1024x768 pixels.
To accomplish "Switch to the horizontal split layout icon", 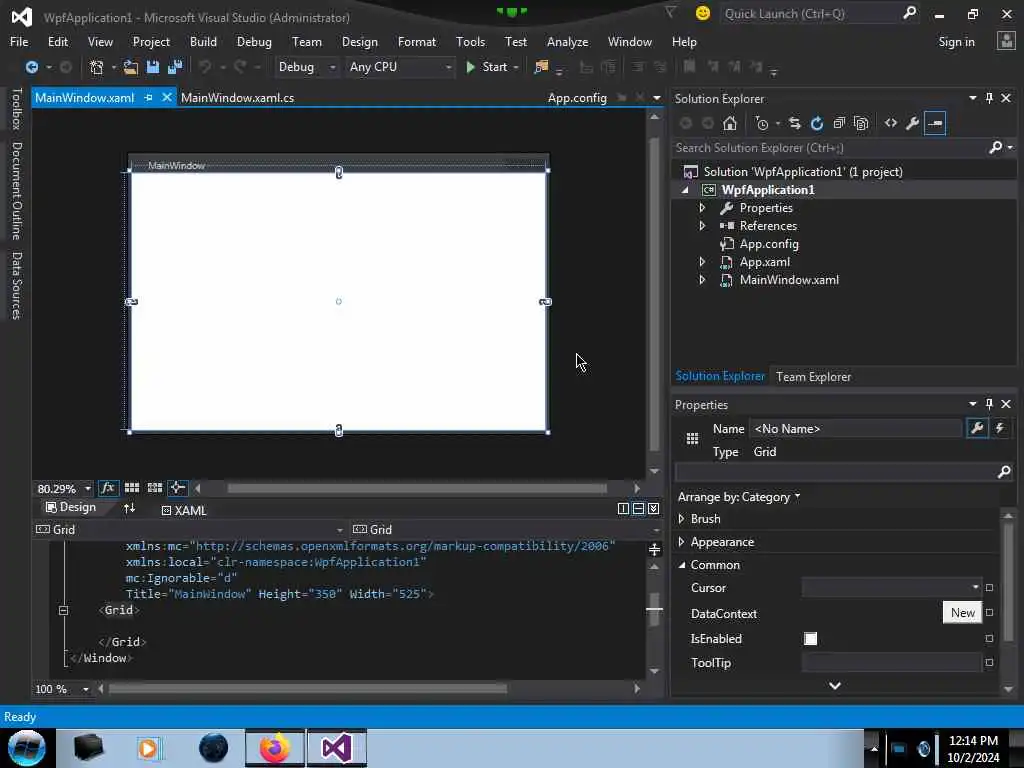I will click(x=638, y=509).
